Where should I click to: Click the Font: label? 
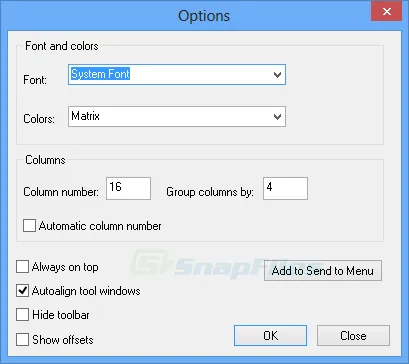click(x=35, y=80)
